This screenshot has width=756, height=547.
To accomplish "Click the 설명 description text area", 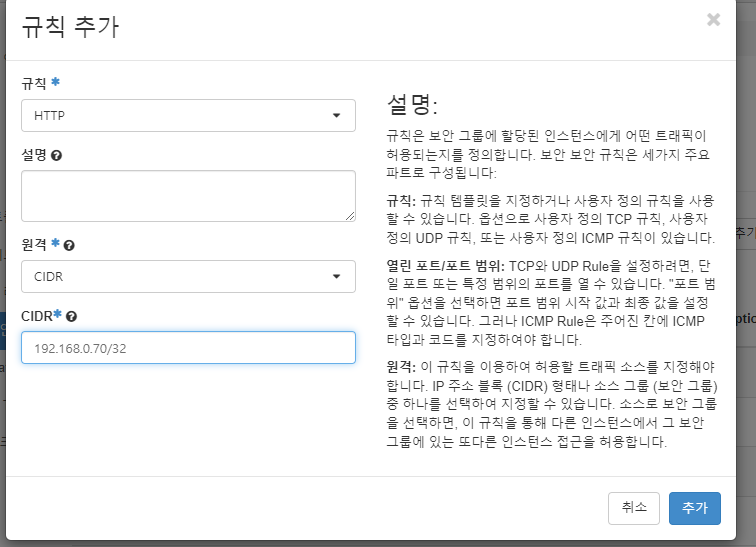I will (x=189, y=196).
